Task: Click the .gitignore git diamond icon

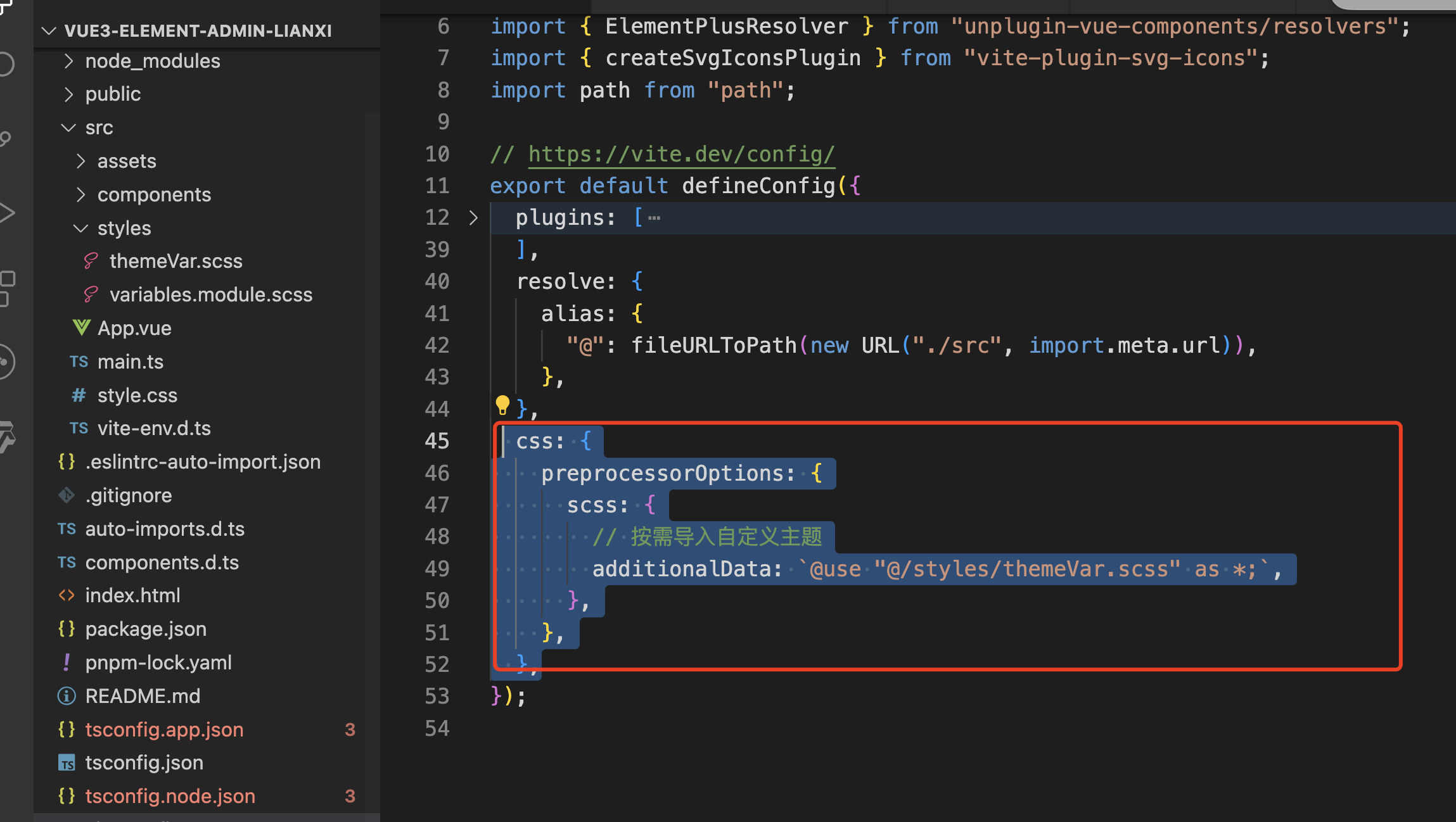Action: pos(67,495)
